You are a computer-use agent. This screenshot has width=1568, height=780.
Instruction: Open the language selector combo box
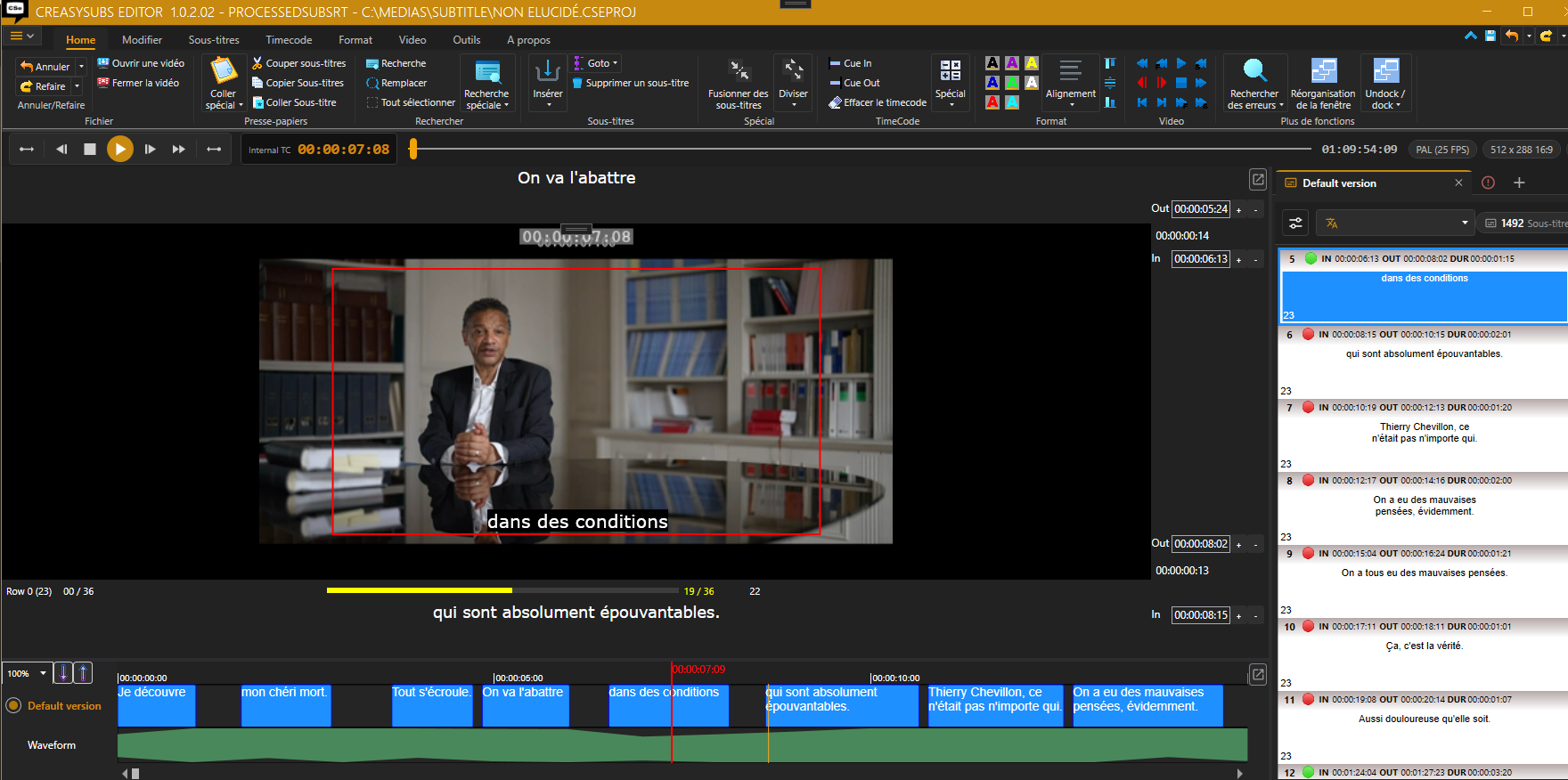click(1395, 223)
